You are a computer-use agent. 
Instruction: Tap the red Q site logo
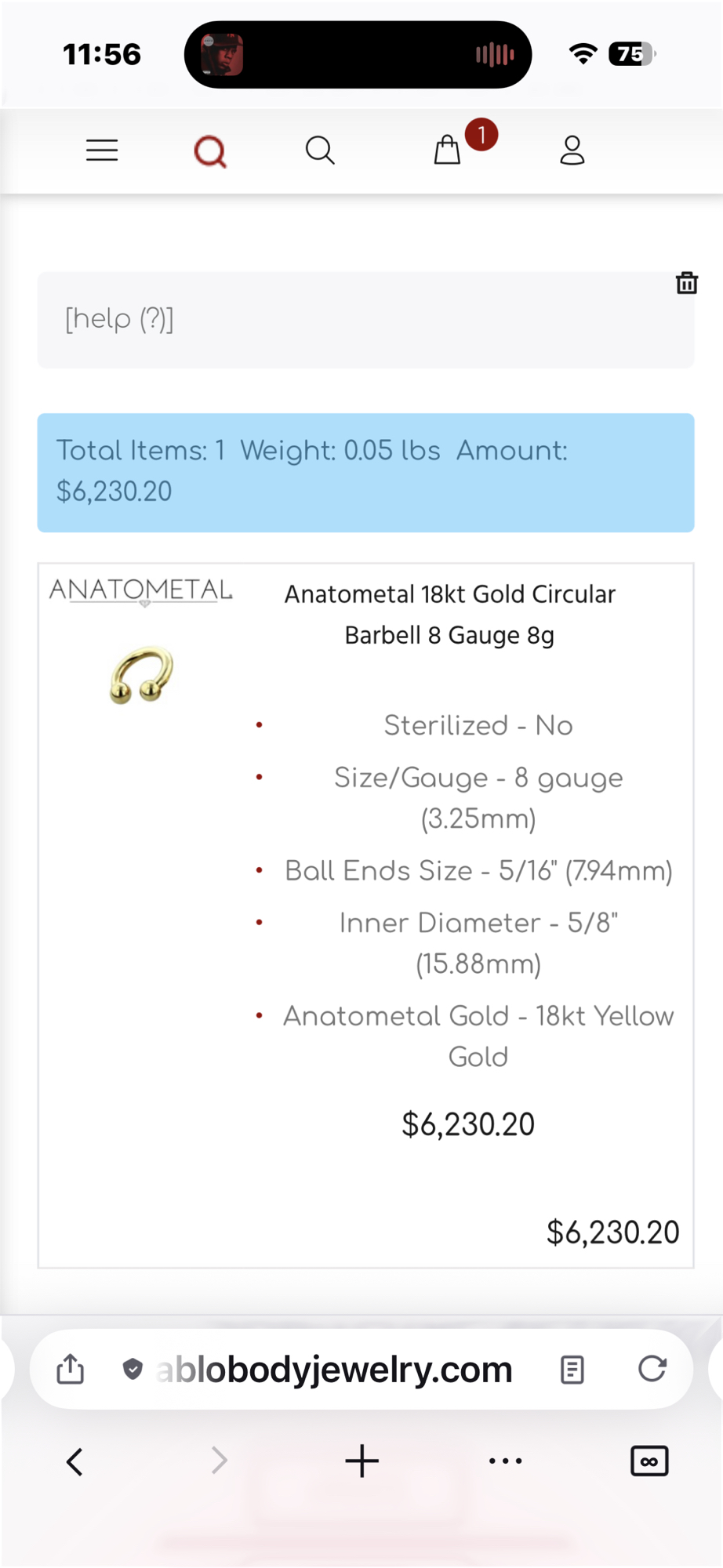[x=210, y=151]
